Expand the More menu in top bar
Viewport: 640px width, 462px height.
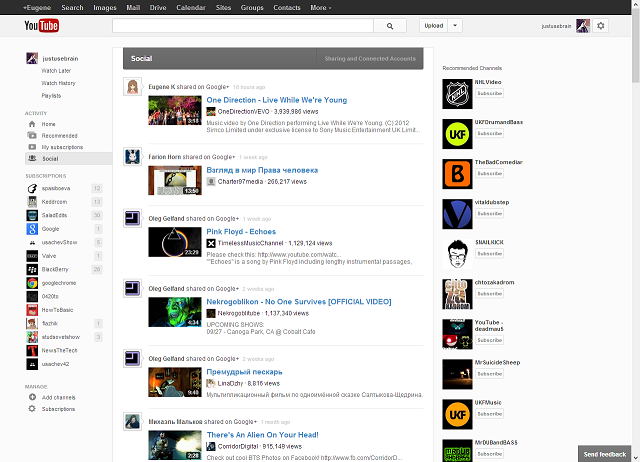point(321,7)
